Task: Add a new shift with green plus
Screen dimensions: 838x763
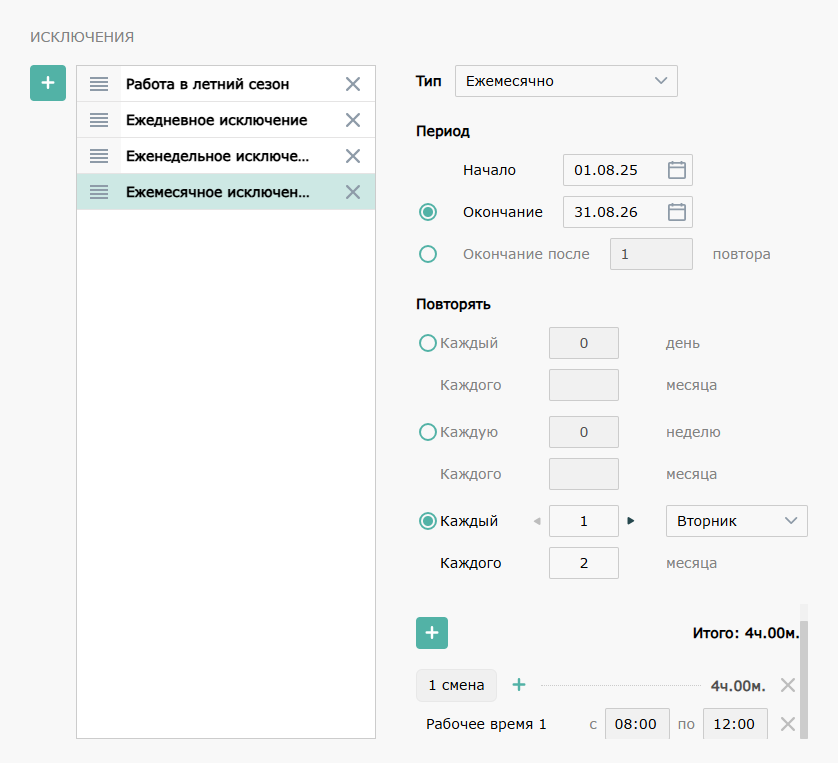Action: point(432,633)
